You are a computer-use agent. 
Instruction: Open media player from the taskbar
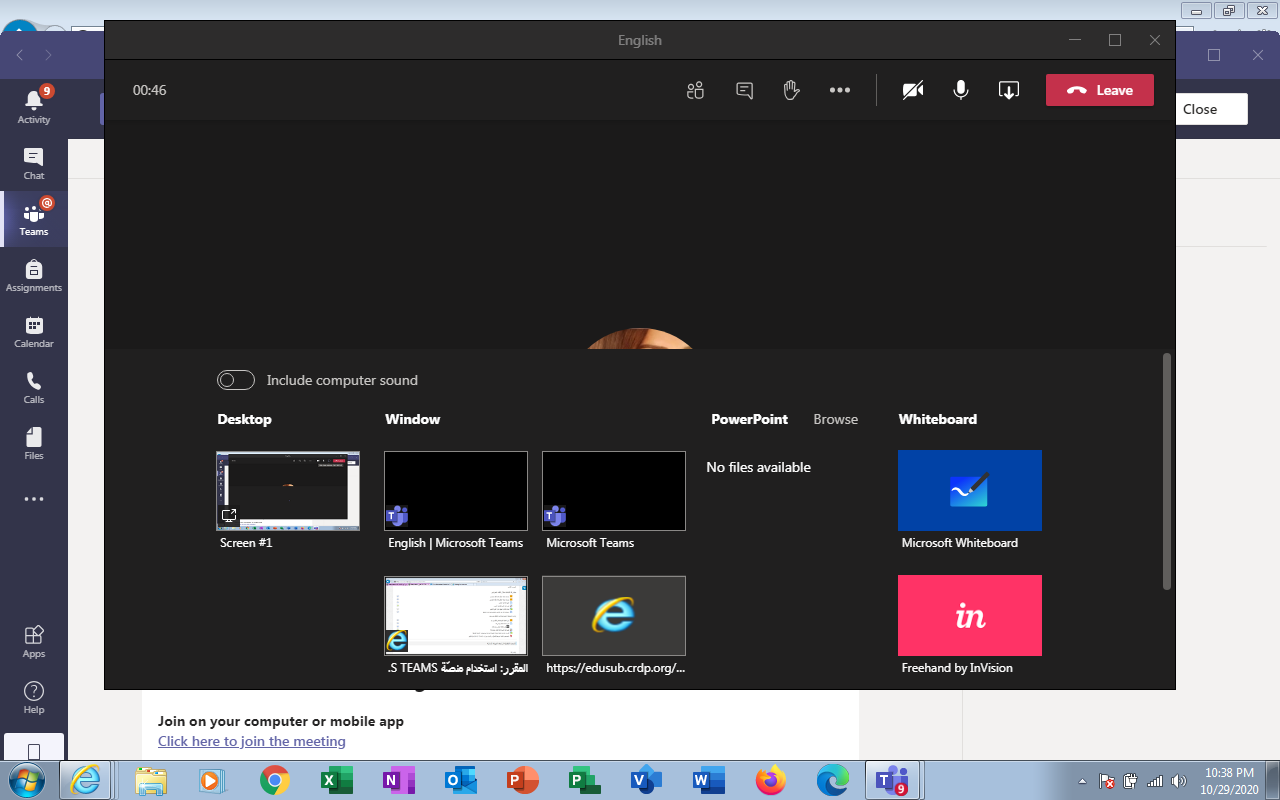[x=213, y=780]
